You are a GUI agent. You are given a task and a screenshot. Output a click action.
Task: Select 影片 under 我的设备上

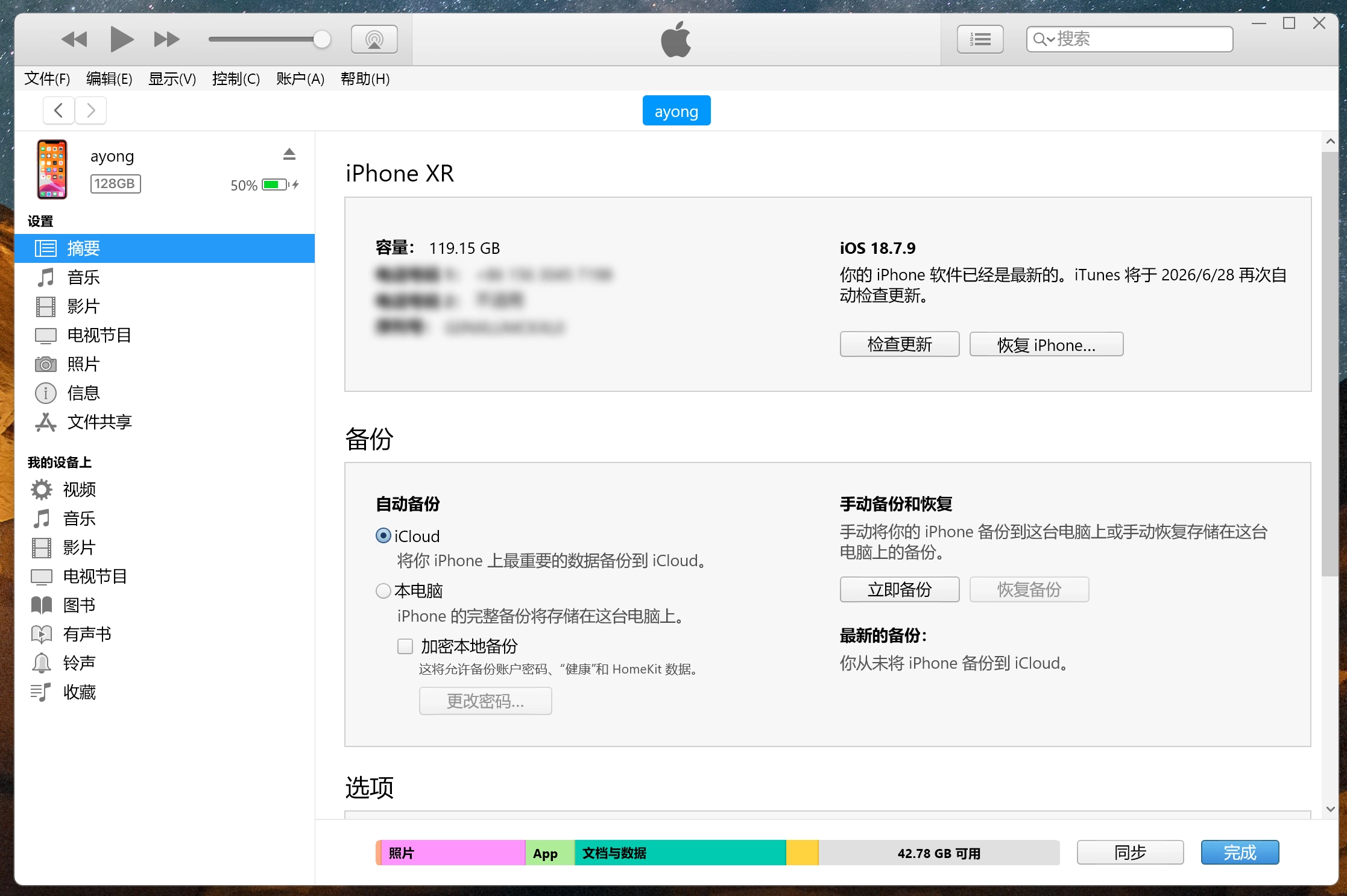165,547
